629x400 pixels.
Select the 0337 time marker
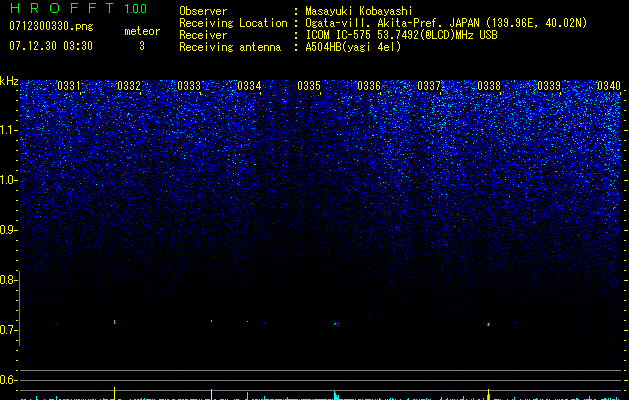429,86
